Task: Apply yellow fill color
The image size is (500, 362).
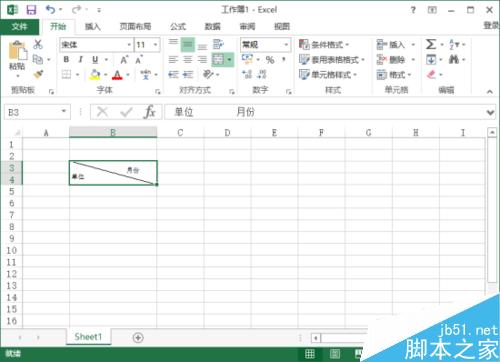Action: (x=95, y=75)
